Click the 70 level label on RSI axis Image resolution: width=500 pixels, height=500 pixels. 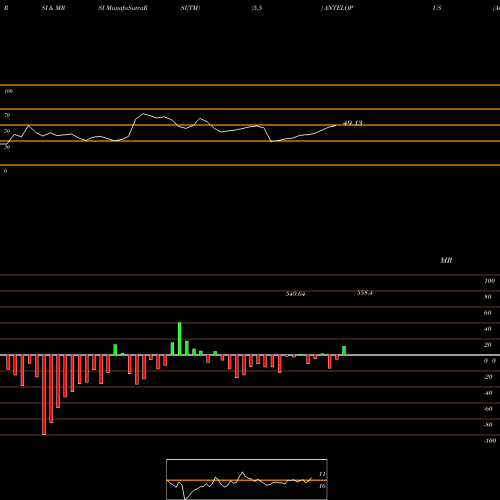(x=7, y=115)
